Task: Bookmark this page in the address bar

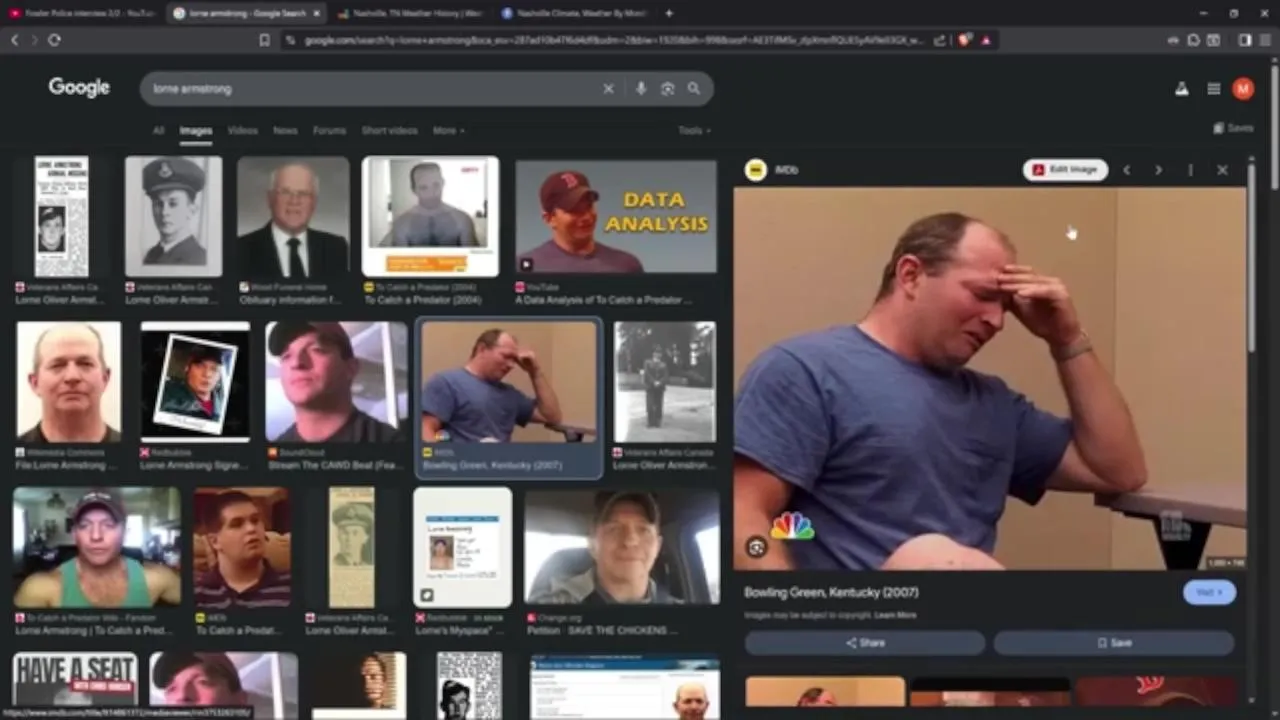Action: (264, 40)
